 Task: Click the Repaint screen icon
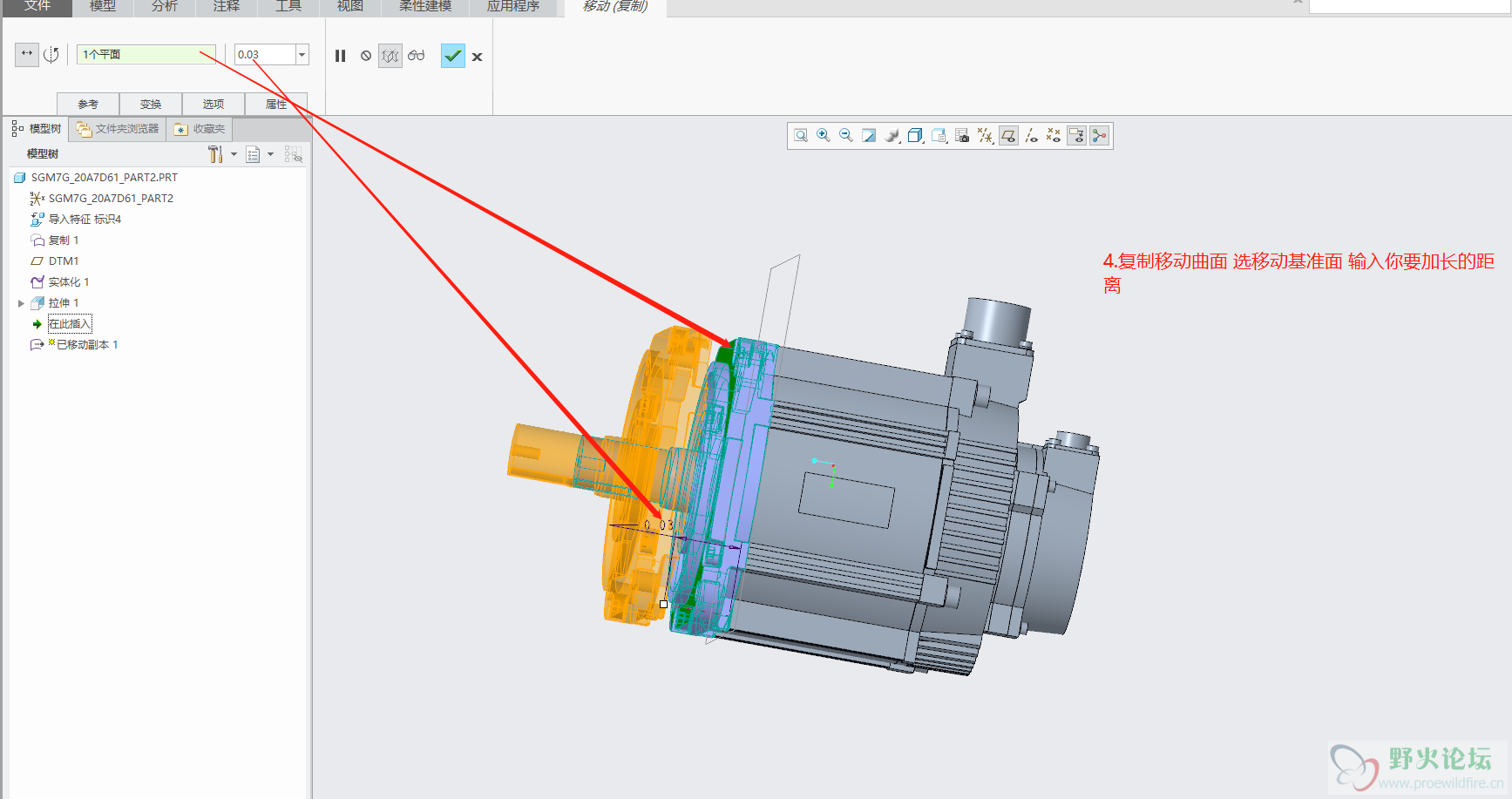tap(869, 135)
